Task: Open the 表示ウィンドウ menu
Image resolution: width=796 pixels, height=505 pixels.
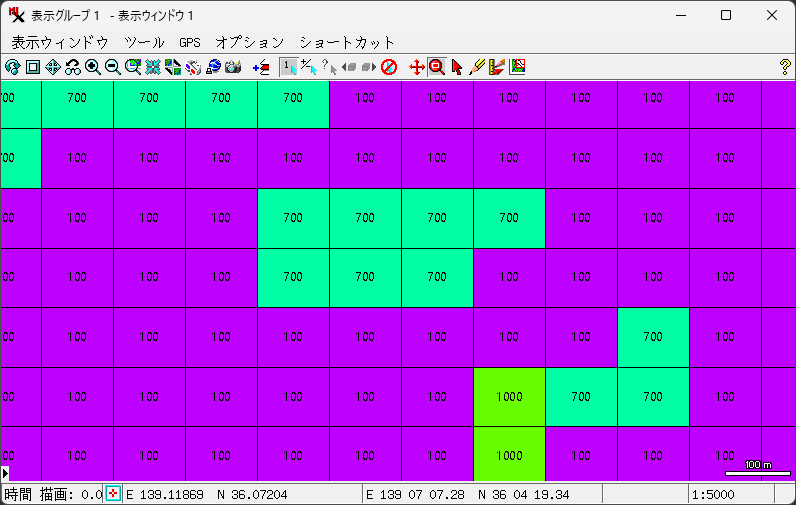Action: coord(59,42)
